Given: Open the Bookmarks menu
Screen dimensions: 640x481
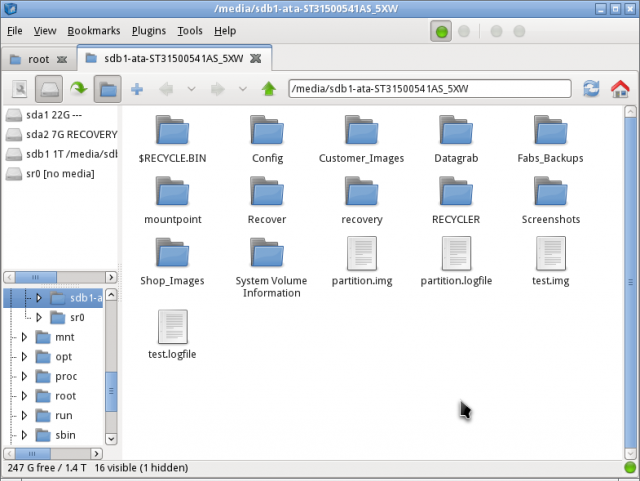Looking at the screenshot, I should 95,32.
